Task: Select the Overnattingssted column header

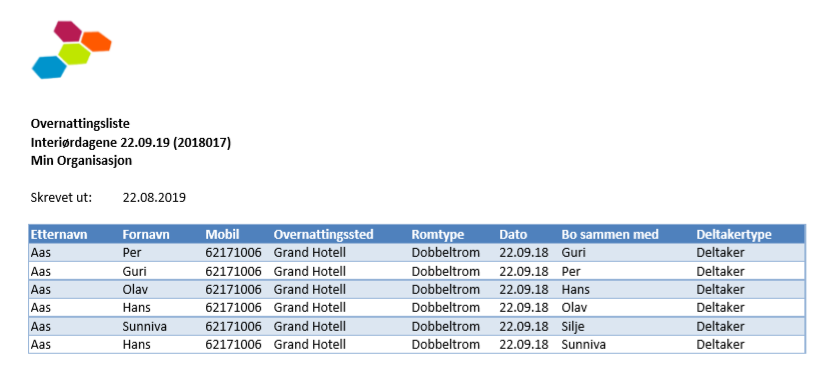Action: [x=323, y=234]
